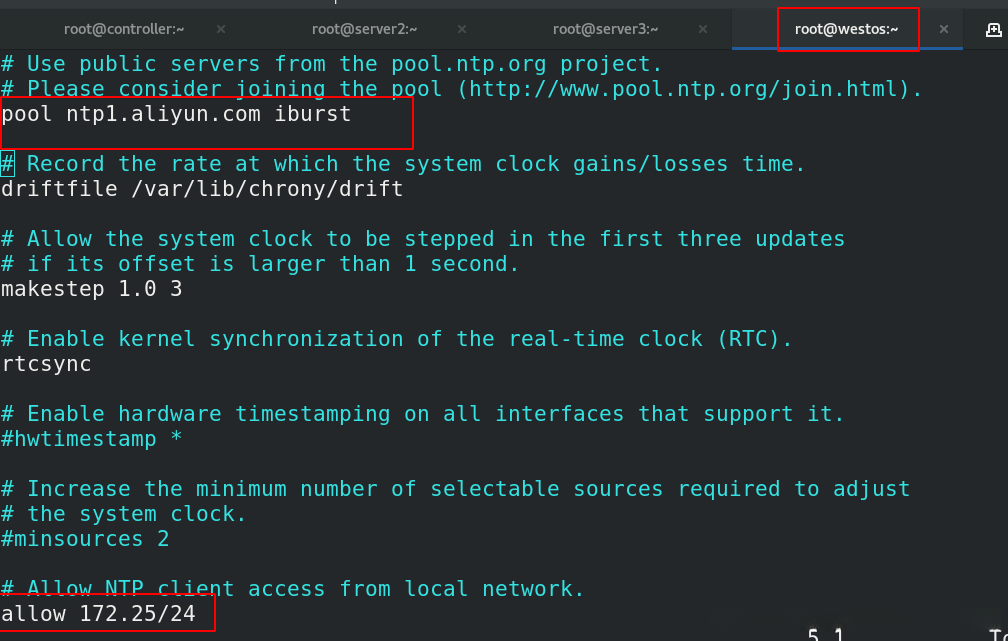The width and height of the screenshot is (1008, 641).
Task: Click the '#hwtimestamp *' line
Action: click(92, 439)
